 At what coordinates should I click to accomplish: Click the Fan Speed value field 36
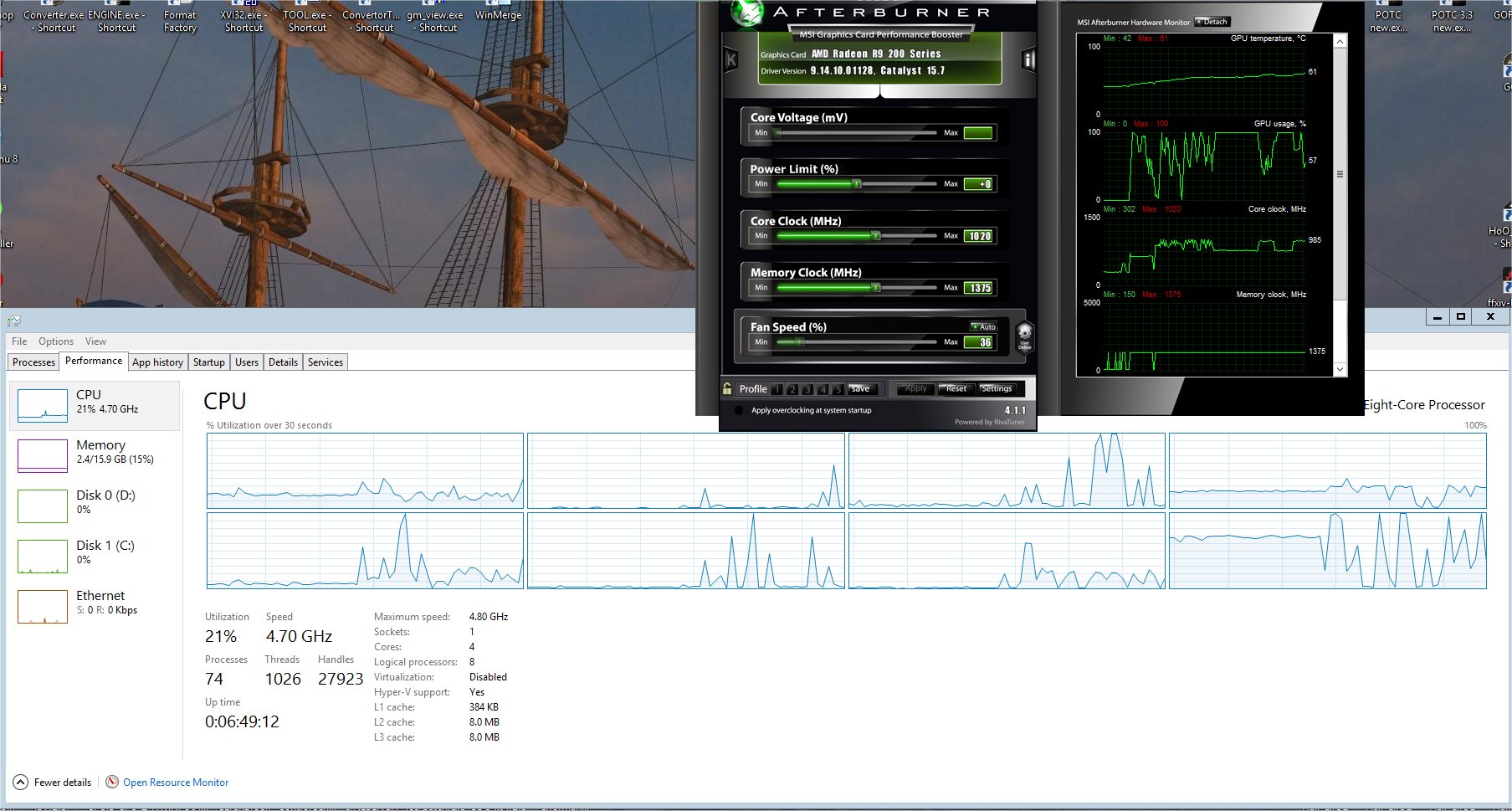click(978, 342)
